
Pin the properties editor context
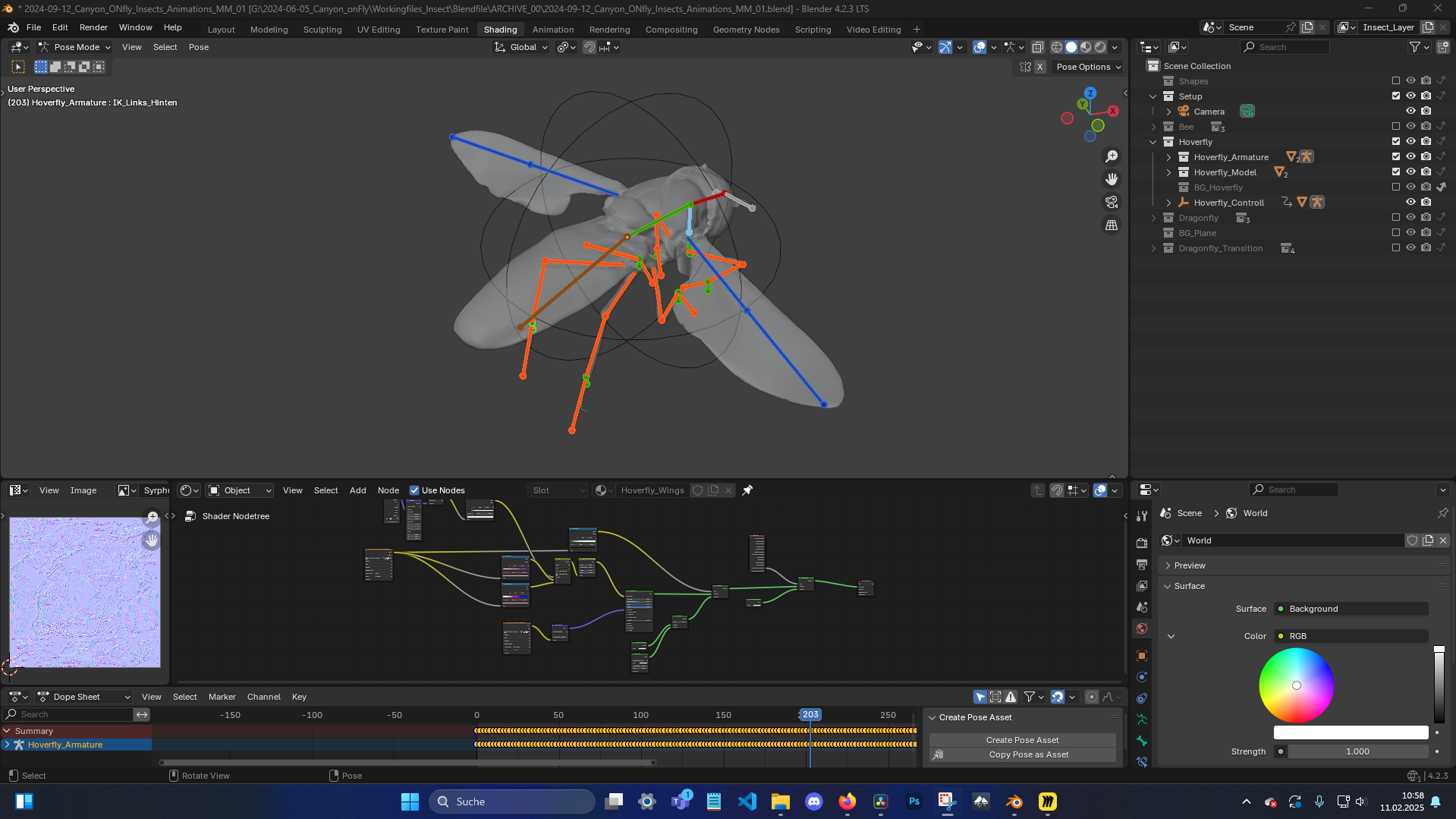(1443, 513)
